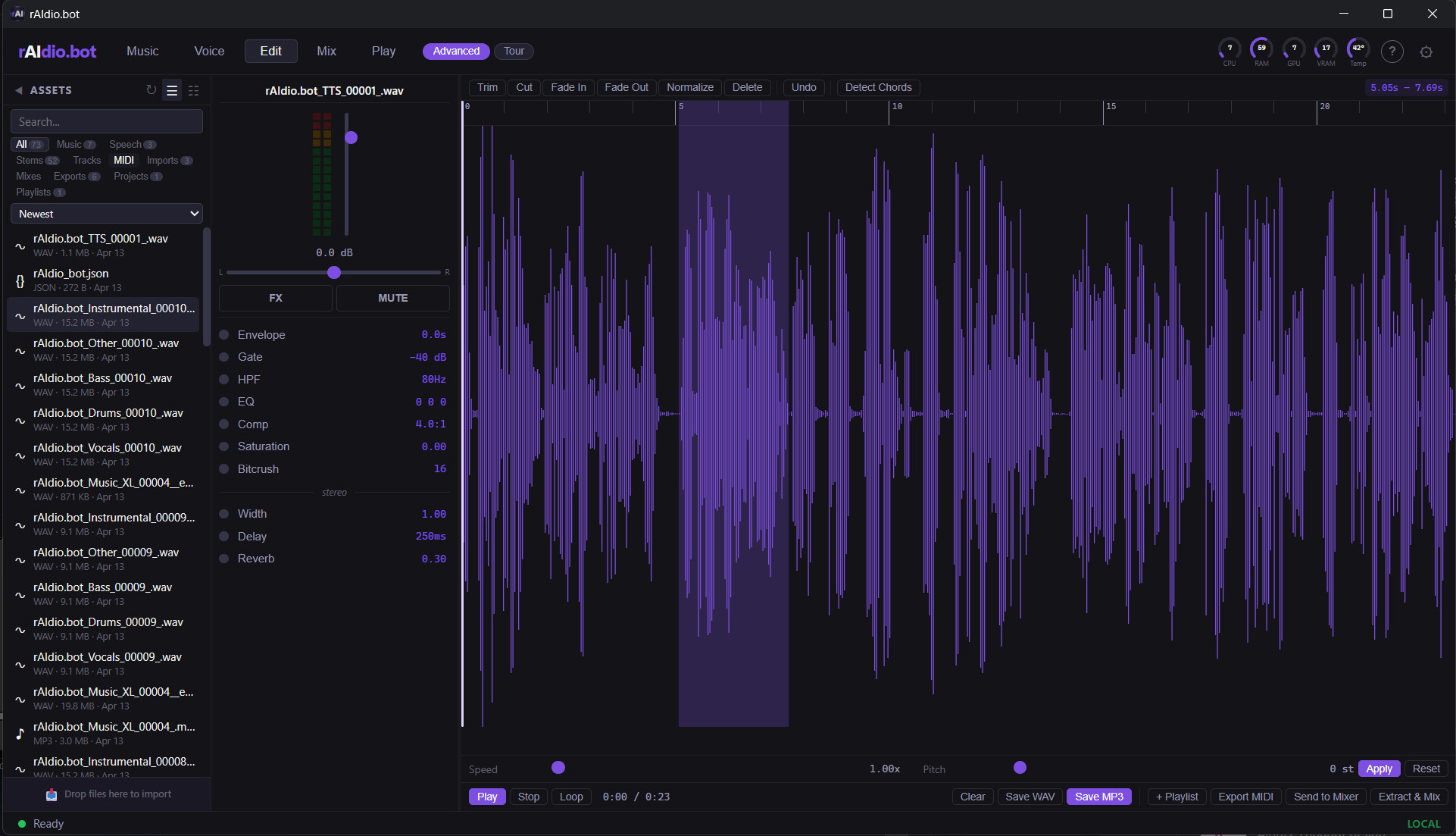Click Detect Chords
1456x836 pixels.
pos(878,88)
